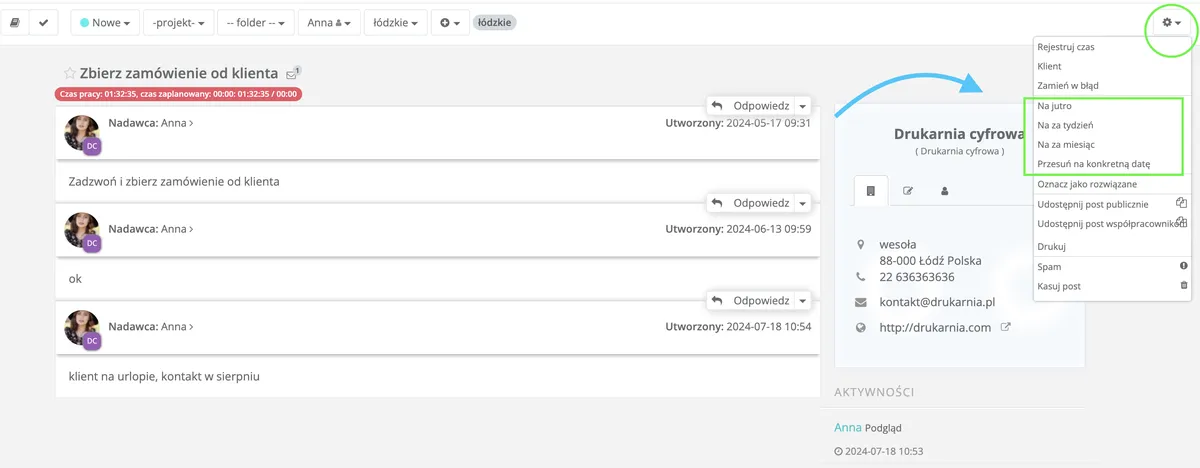Click Odpowiedz on the 2024-07-18 message
Image resolution: width=1200 pixels, height=468 pixels.
pyautogui.click(x=751, y=300)
